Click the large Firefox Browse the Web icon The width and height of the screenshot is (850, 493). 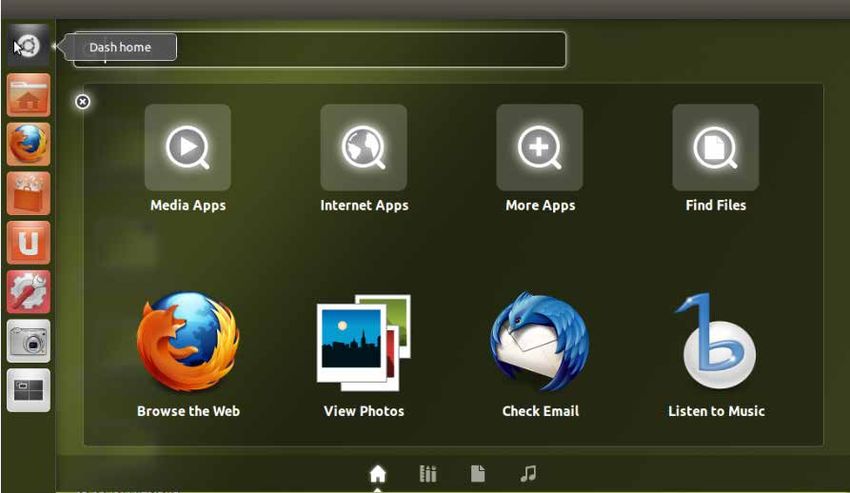(188, 342)
